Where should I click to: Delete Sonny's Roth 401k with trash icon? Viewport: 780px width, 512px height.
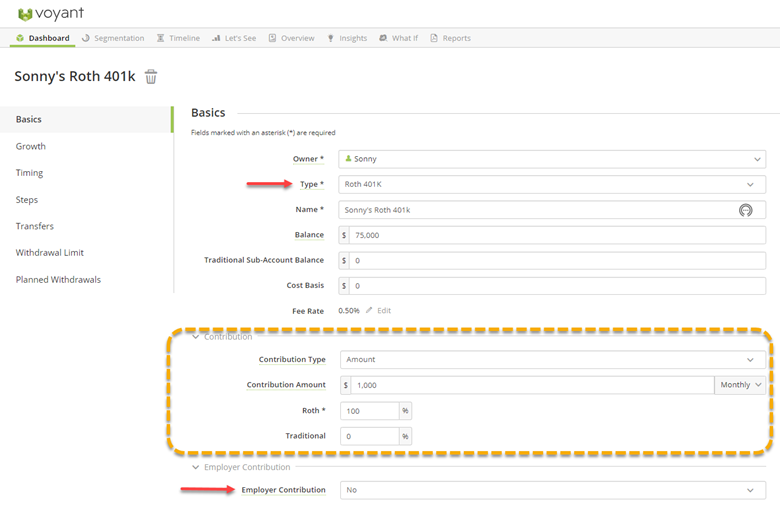click(x=151, y=77)
